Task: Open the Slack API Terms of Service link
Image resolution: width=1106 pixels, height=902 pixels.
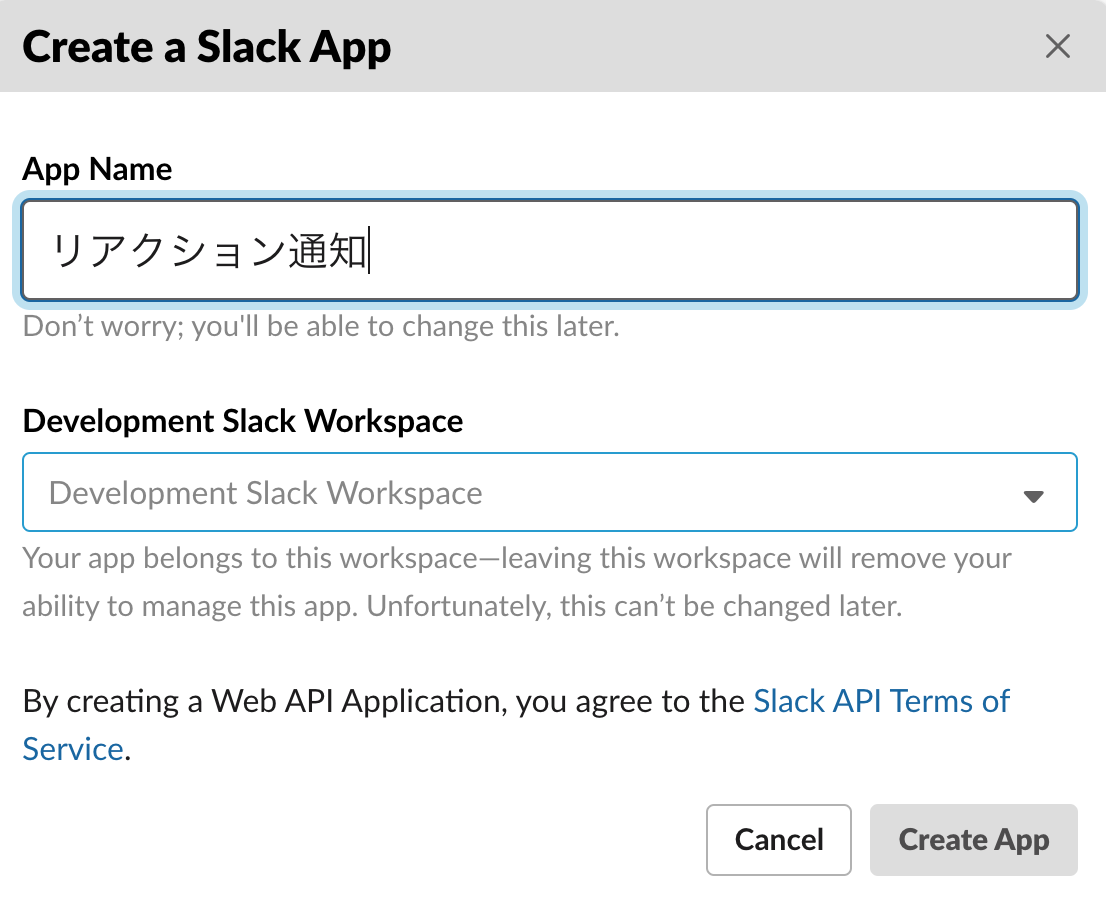Action: tap(882, 702)
